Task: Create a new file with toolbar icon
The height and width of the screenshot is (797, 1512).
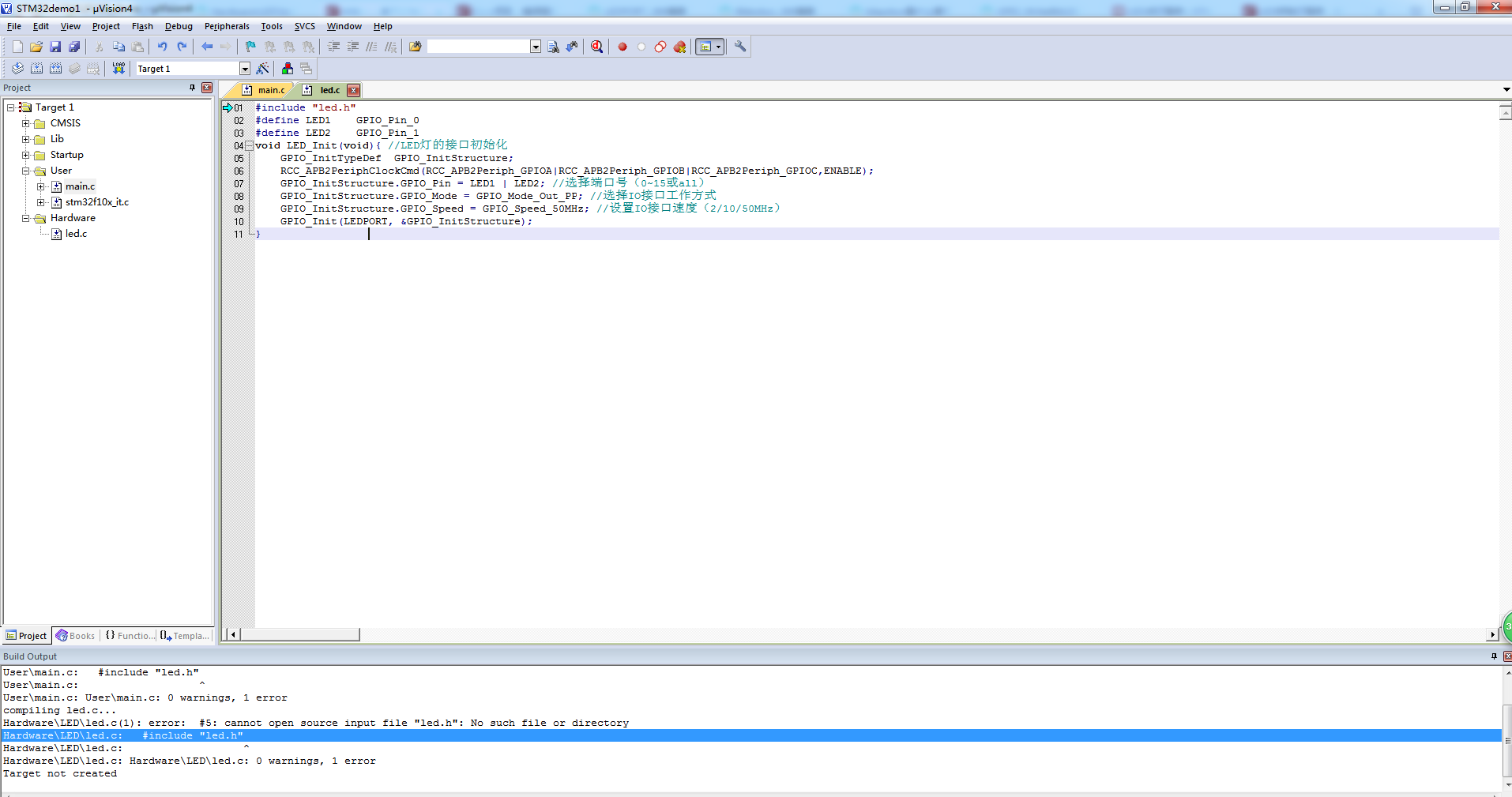Action: (x=17, y=47)
